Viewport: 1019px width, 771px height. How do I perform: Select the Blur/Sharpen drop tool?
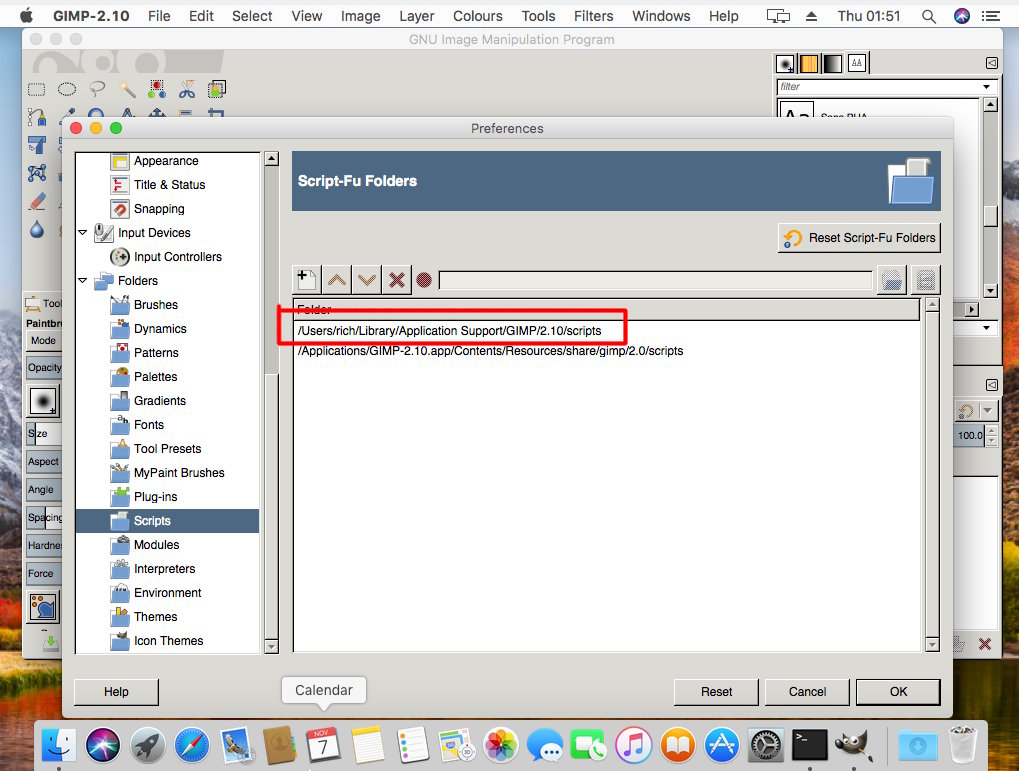(x=37, y=229)
